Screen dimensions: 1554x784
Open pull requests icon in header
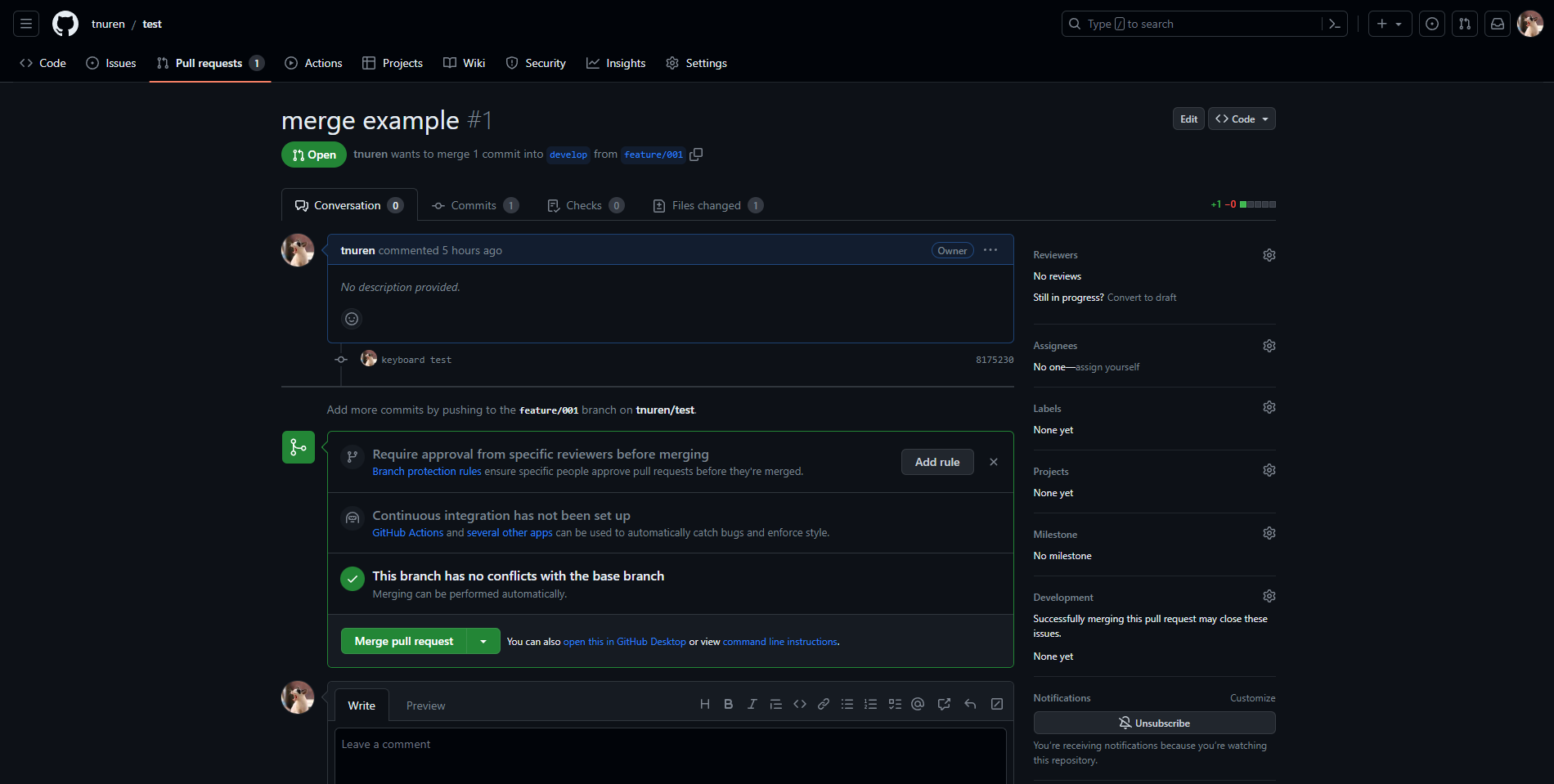click(1465, 24)
